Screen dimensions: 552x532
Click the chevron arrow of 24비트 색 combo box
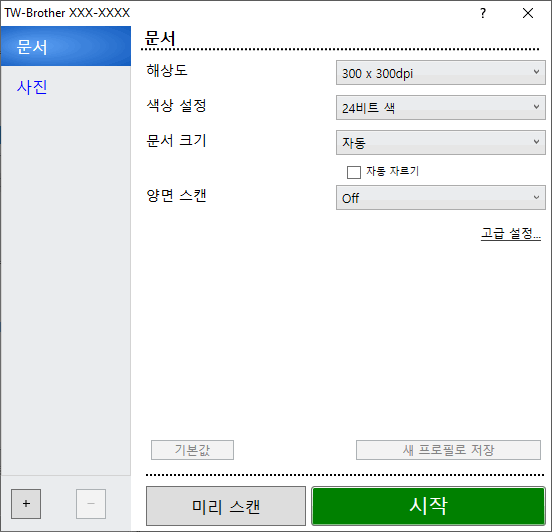[x=536, y=107]
